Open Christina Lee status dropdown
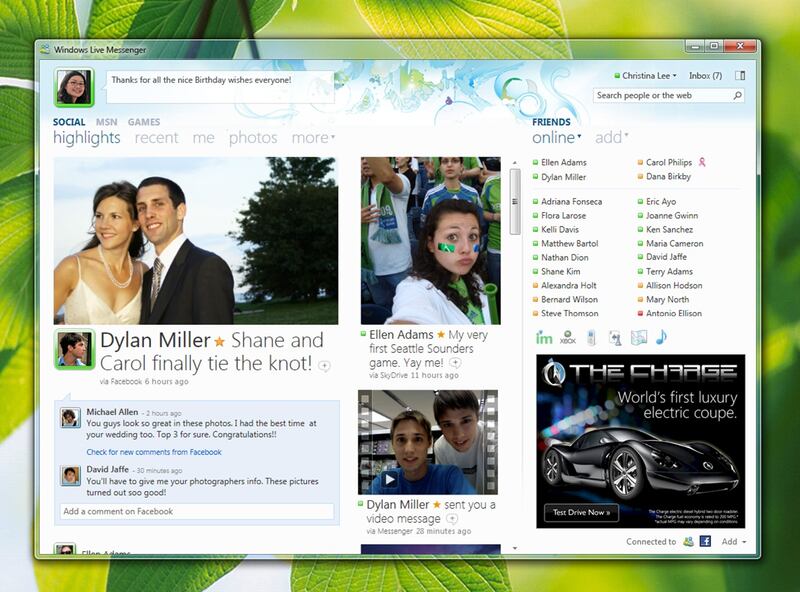The width and height of the screenshot is (800, 592). 649,75
